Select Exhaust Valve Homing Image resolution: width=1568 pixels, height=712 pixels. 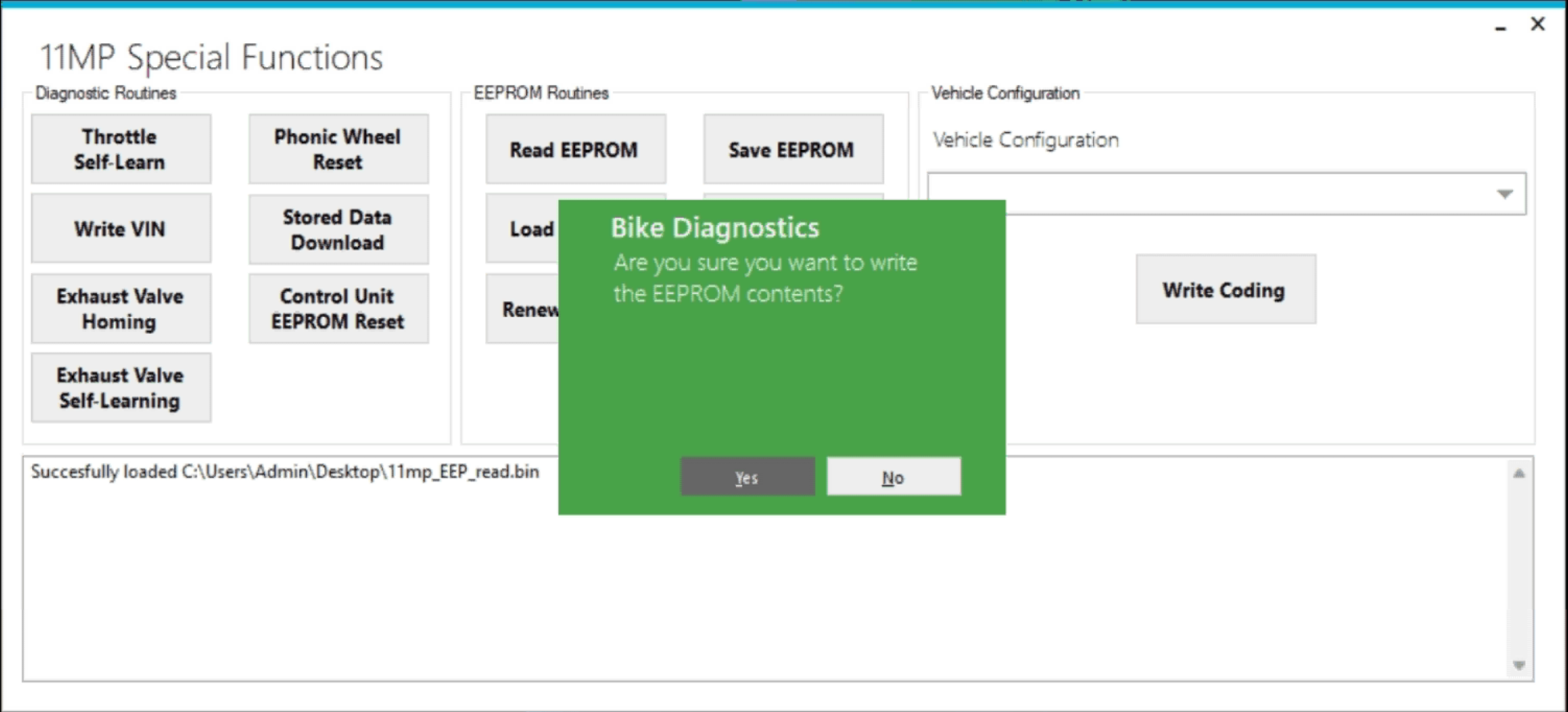pos(121,308)
